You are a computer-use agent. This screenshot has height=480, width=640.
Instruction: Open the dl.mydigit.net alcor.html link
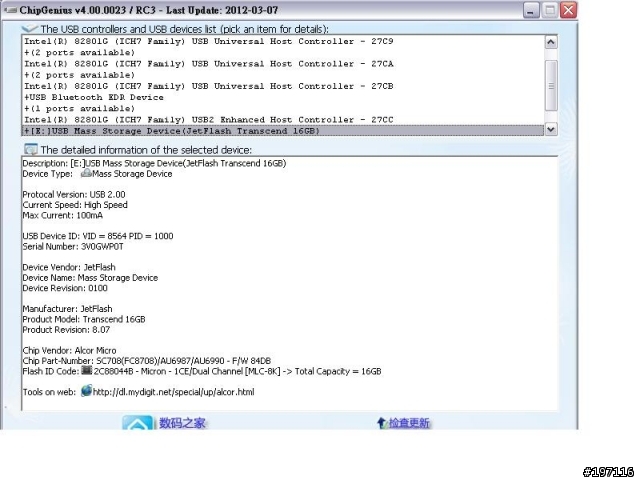(173, 392)
